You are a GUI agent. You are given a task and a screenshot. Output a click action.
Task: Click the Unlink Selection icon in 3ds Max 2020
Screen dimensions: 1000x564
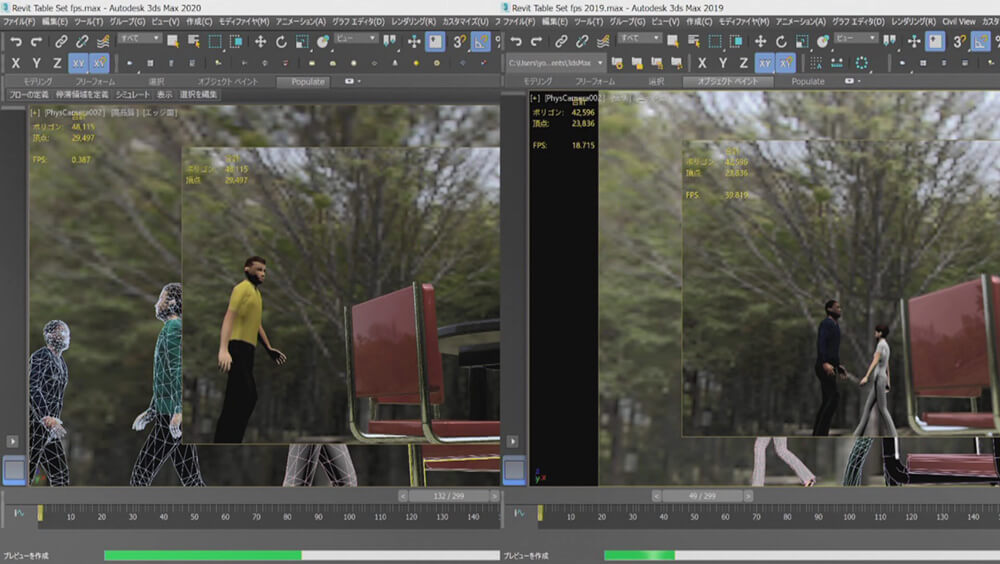coord(82,42)
